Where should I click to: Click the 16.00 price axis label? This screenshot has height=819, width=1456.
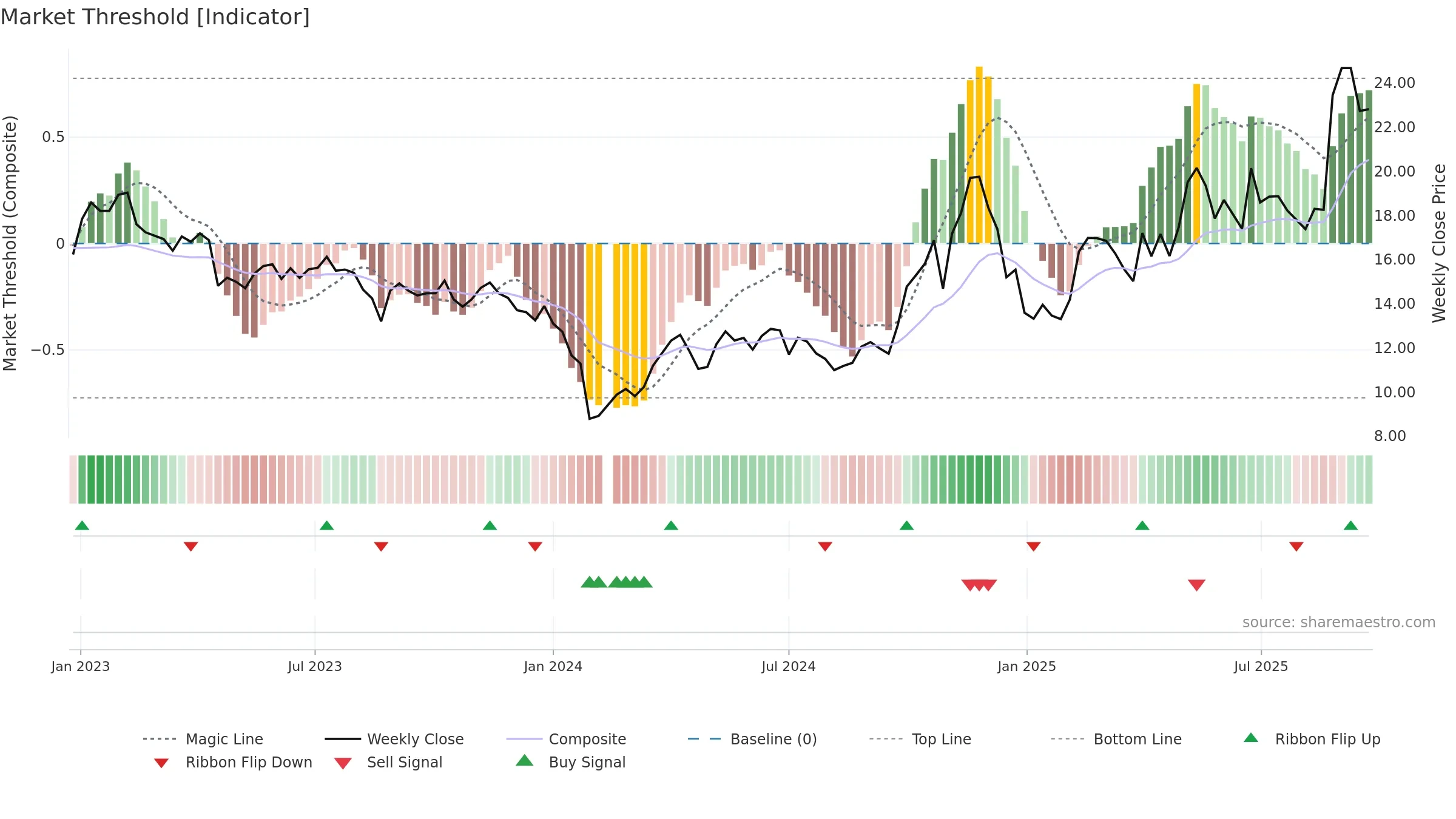tap(1395, 259)
